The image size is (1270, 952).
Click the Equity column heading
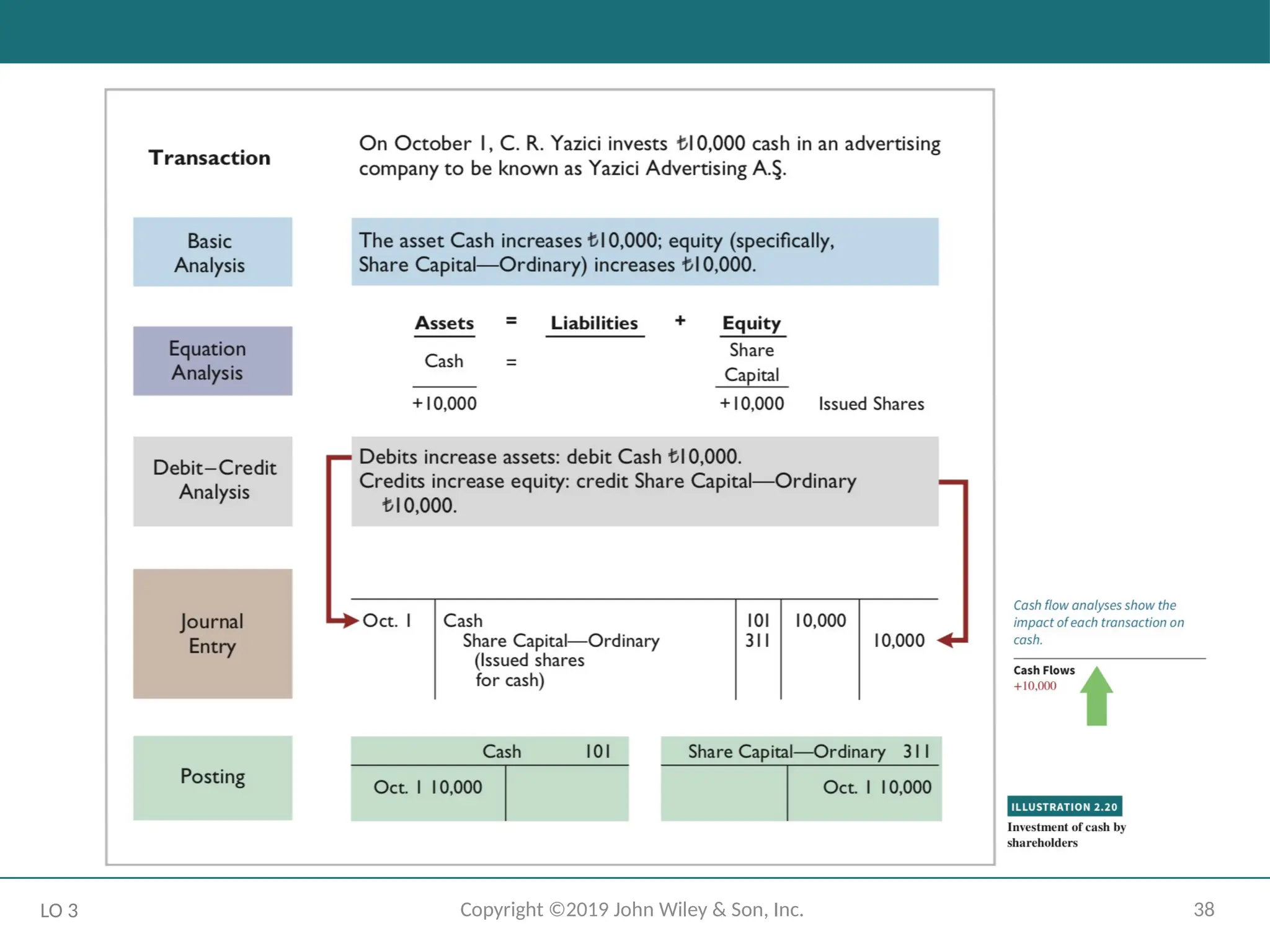(x=752, y=323)
